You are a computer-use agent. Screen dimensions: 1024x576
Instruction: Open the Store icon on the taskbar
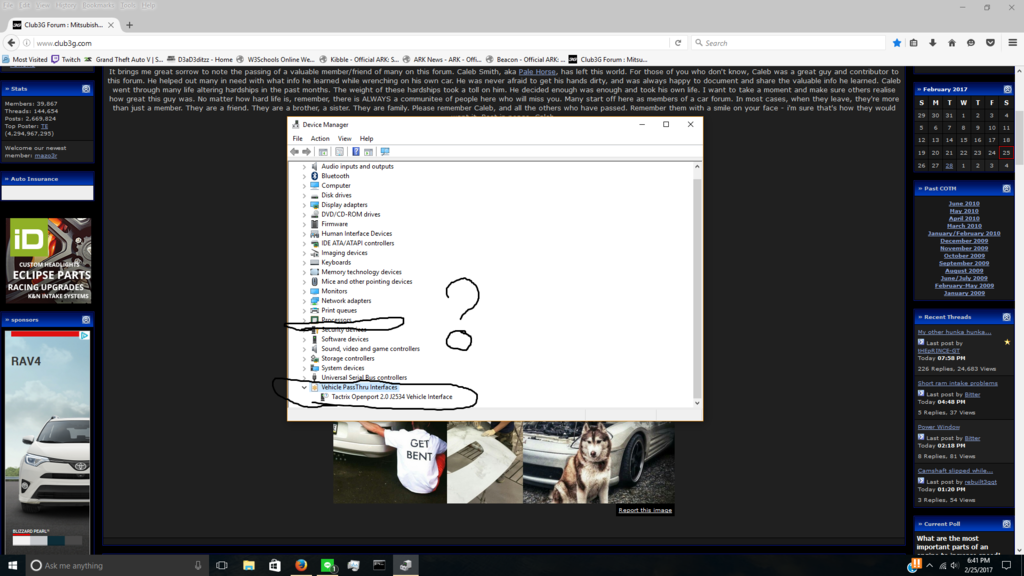pyautogui.click(x=275, y=566)
